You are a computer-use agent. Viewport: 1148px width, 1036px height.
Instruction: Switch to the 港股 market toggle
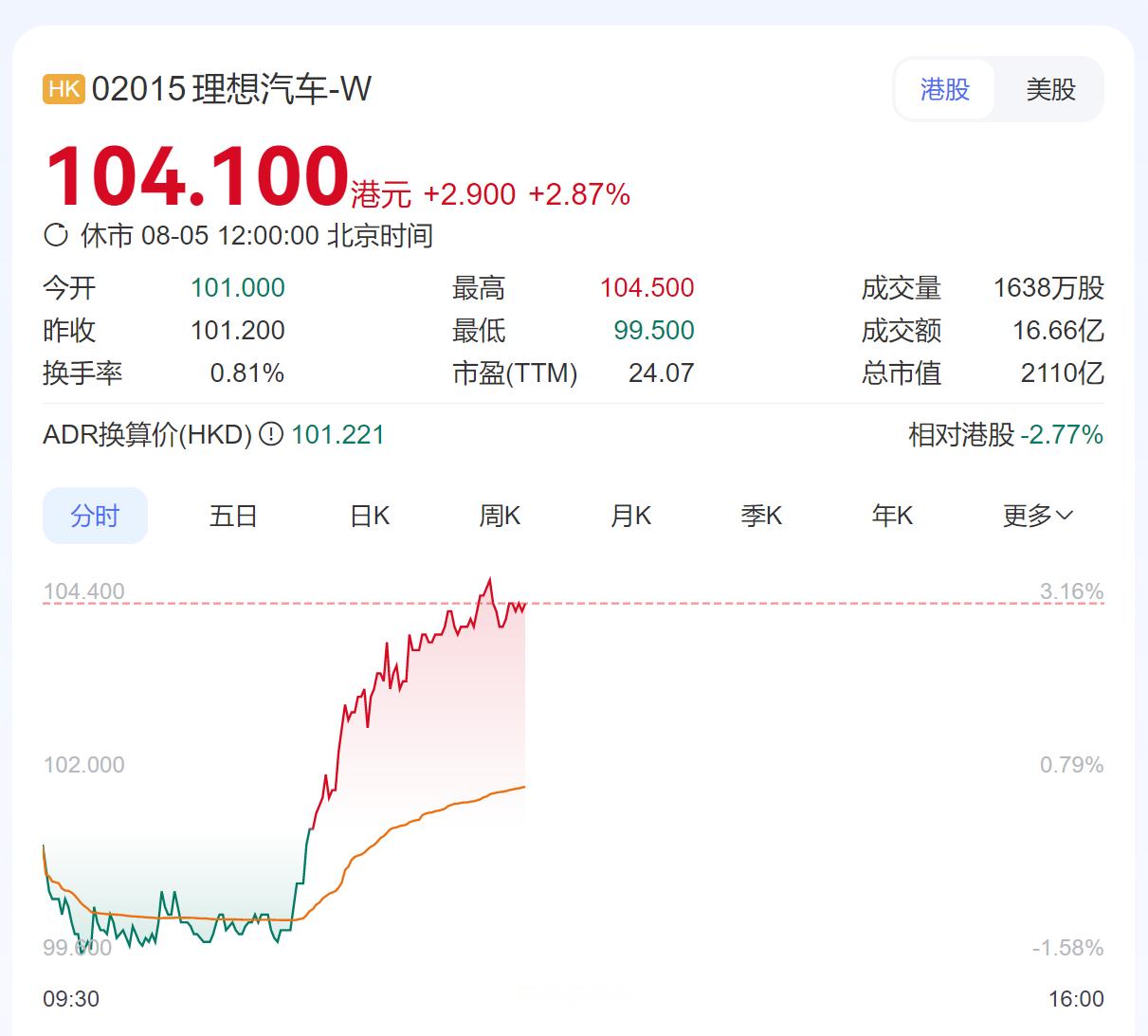pyautogui.click(x=945, y=89)
